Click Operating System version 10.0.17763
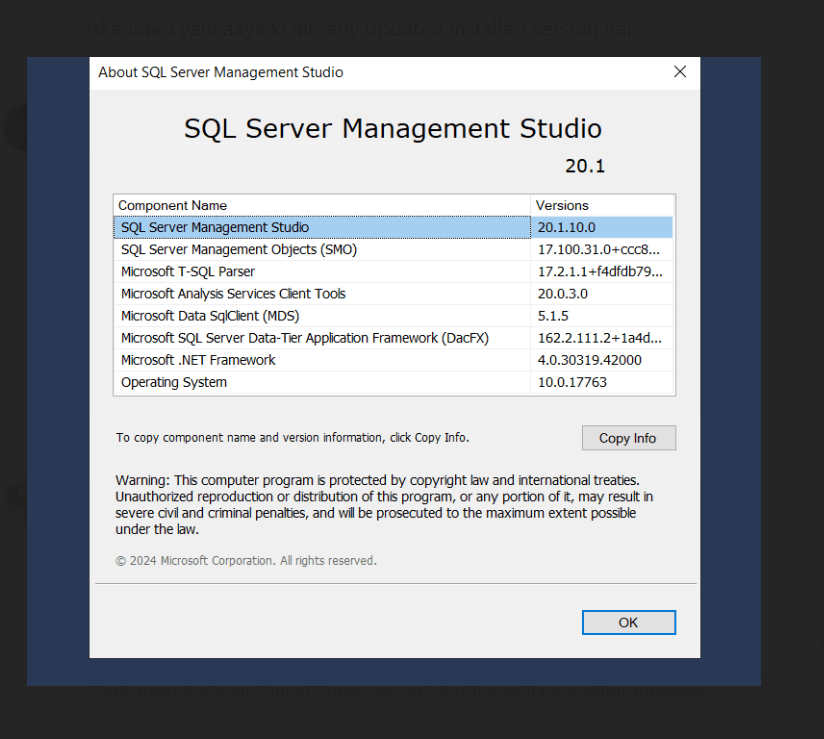 [572, 382]
